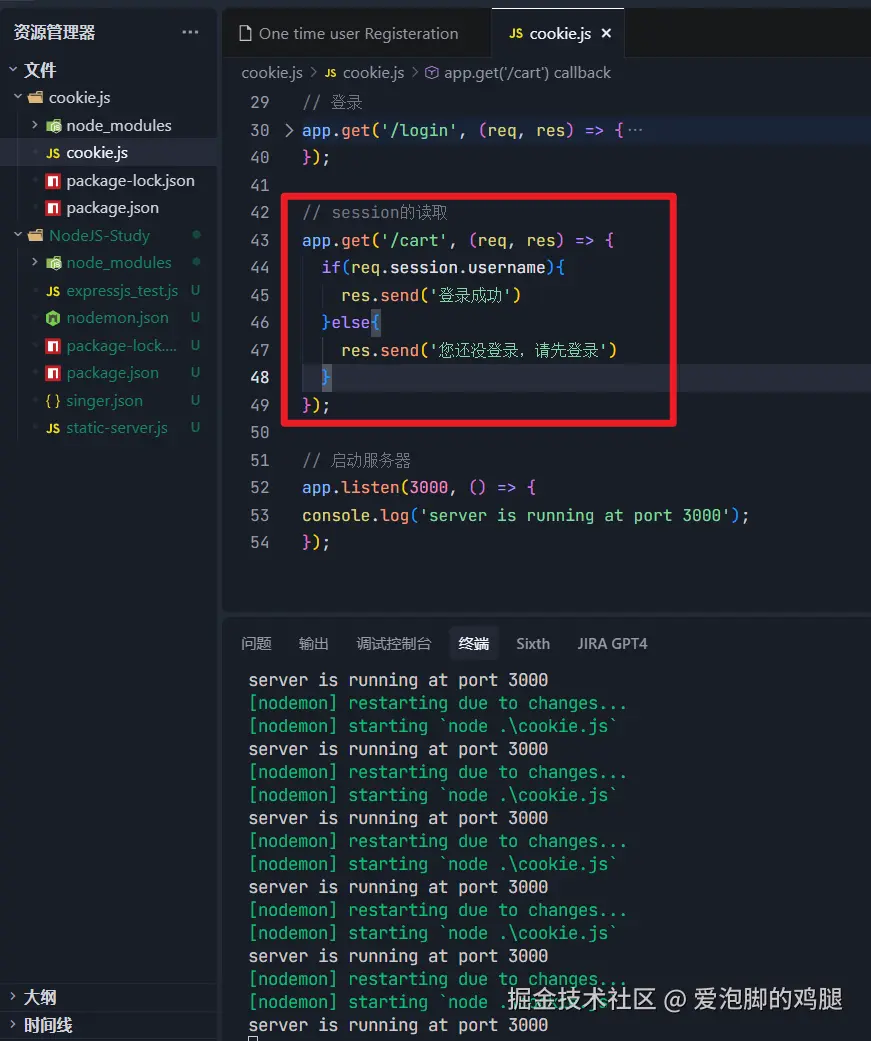Click JS icon of static-server.js

(x=53, y=428)
